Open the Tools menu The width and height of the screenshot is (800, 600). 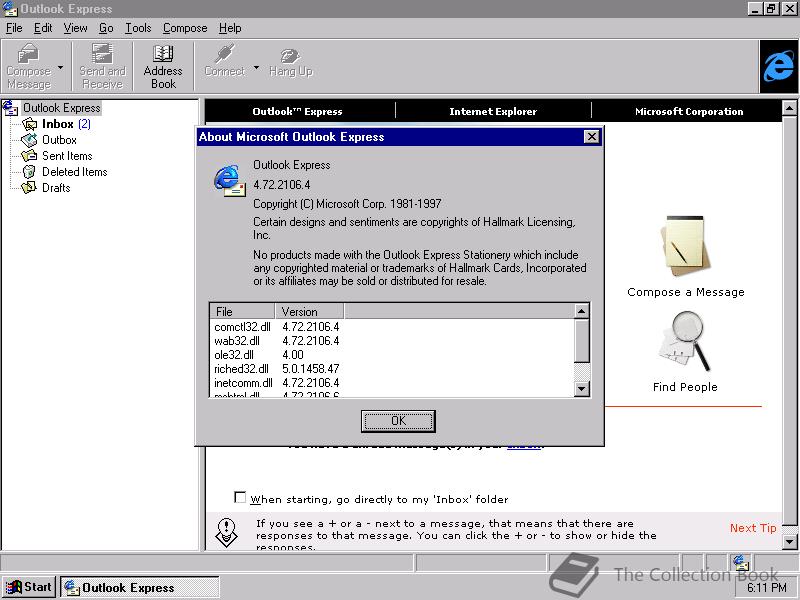click(138, 28)
